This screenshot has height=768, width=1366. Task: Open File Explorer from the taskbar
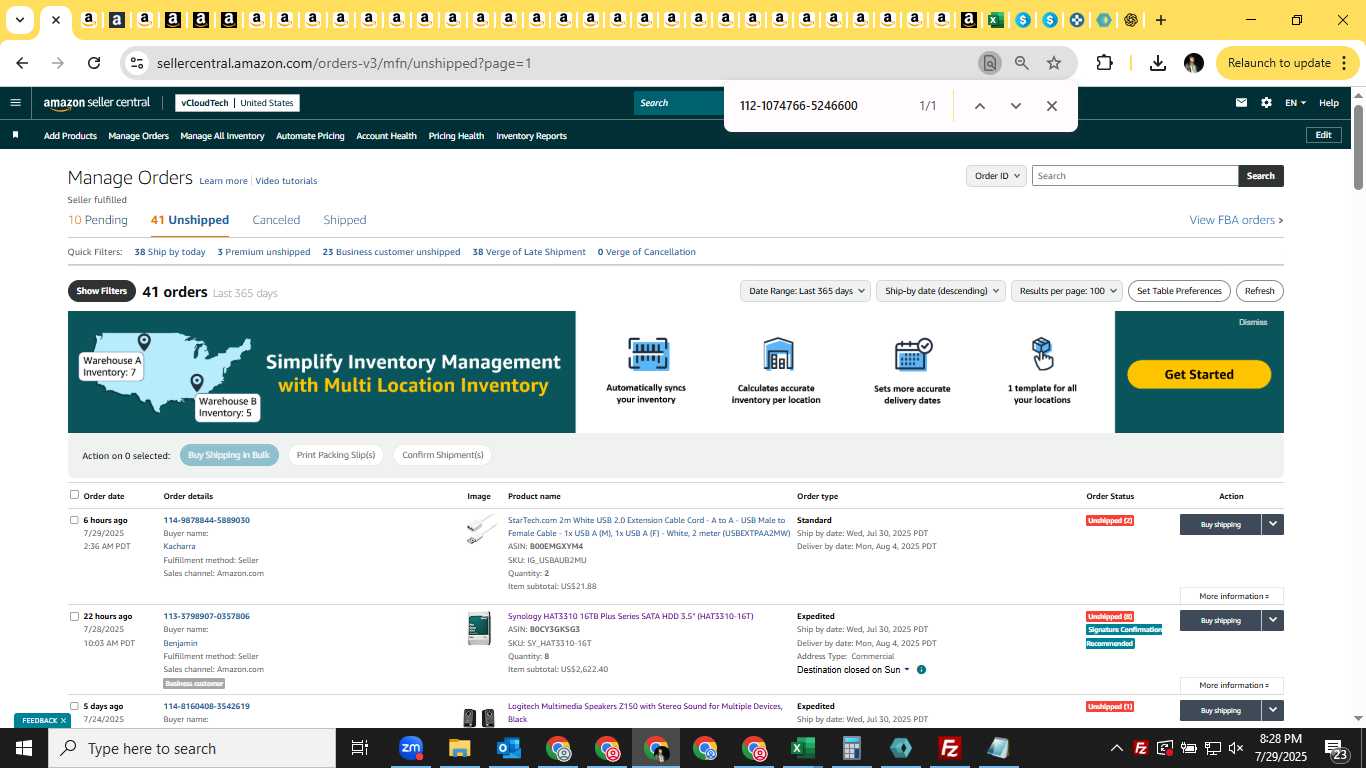(x=459, y=748)
